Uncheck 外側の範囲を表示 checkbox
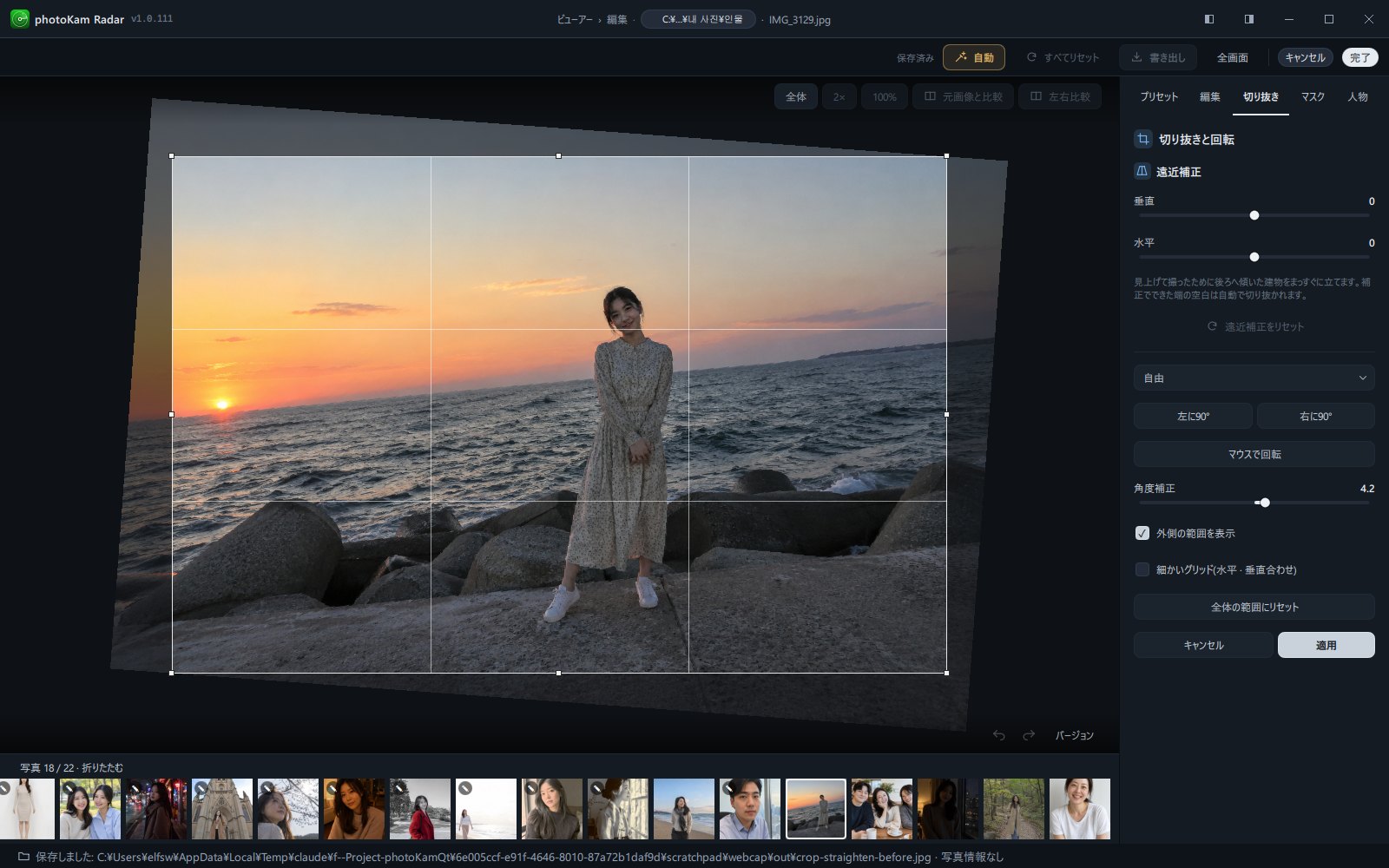The width and height of the screenshot is (1389, 868). click(x=1142, y=533)
